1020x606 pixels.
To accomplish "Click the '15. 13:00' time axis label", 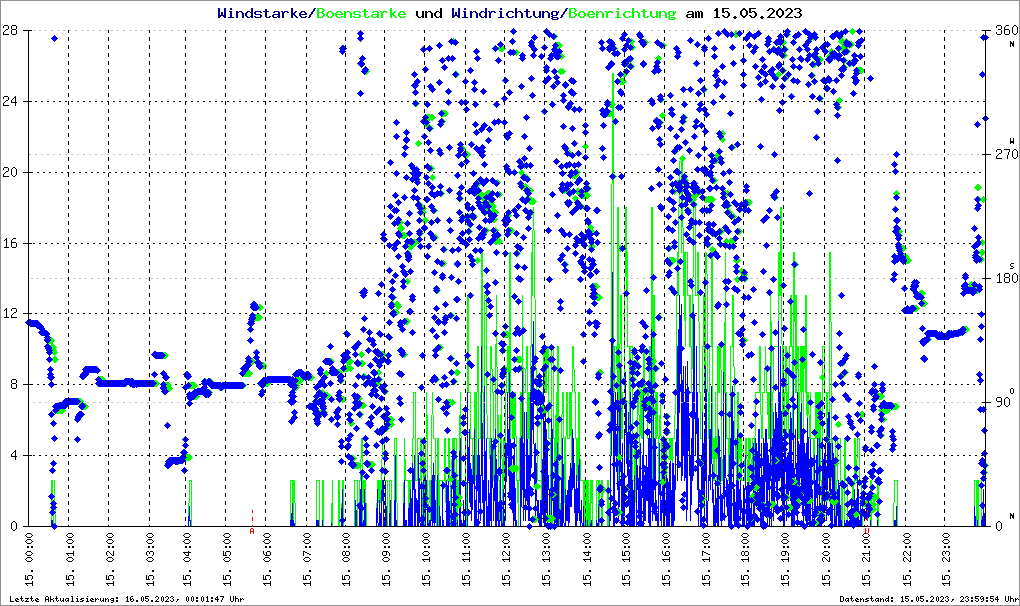I will (546, 559).
